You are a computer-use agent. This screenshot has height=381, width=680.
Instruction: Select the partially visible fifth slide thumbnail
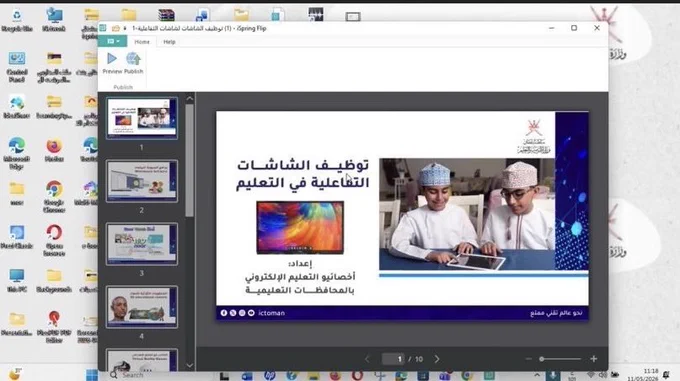142,360
